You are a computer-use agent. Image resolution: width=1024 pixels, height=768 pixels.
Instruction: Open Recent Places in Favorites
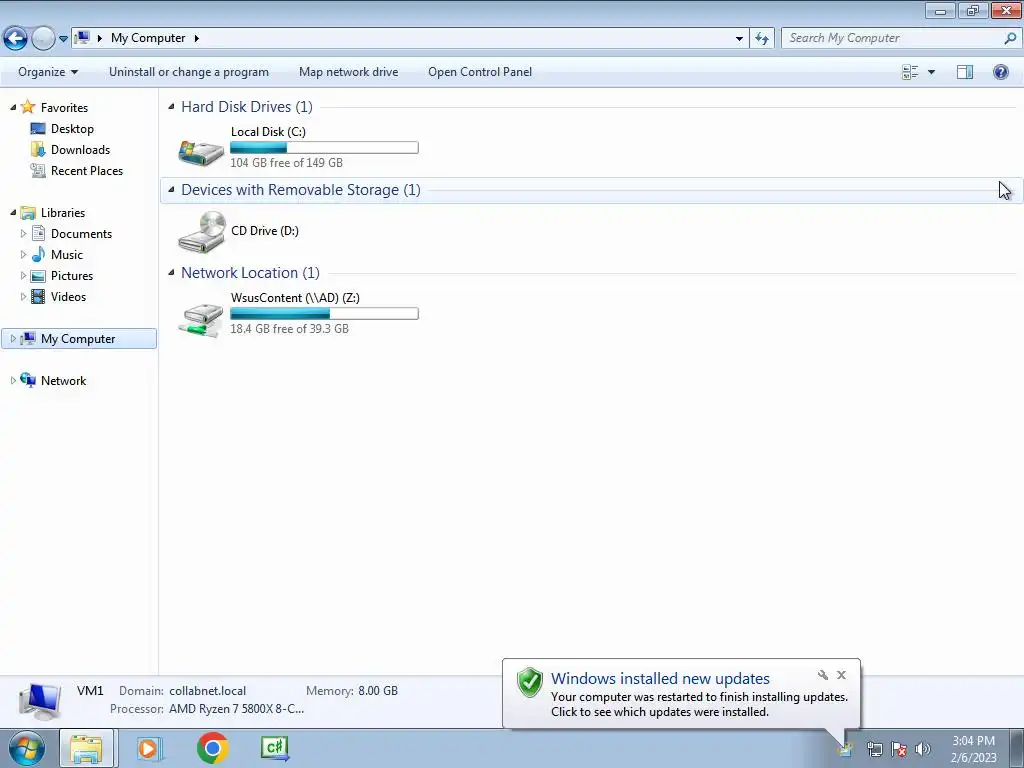point(87,170)
